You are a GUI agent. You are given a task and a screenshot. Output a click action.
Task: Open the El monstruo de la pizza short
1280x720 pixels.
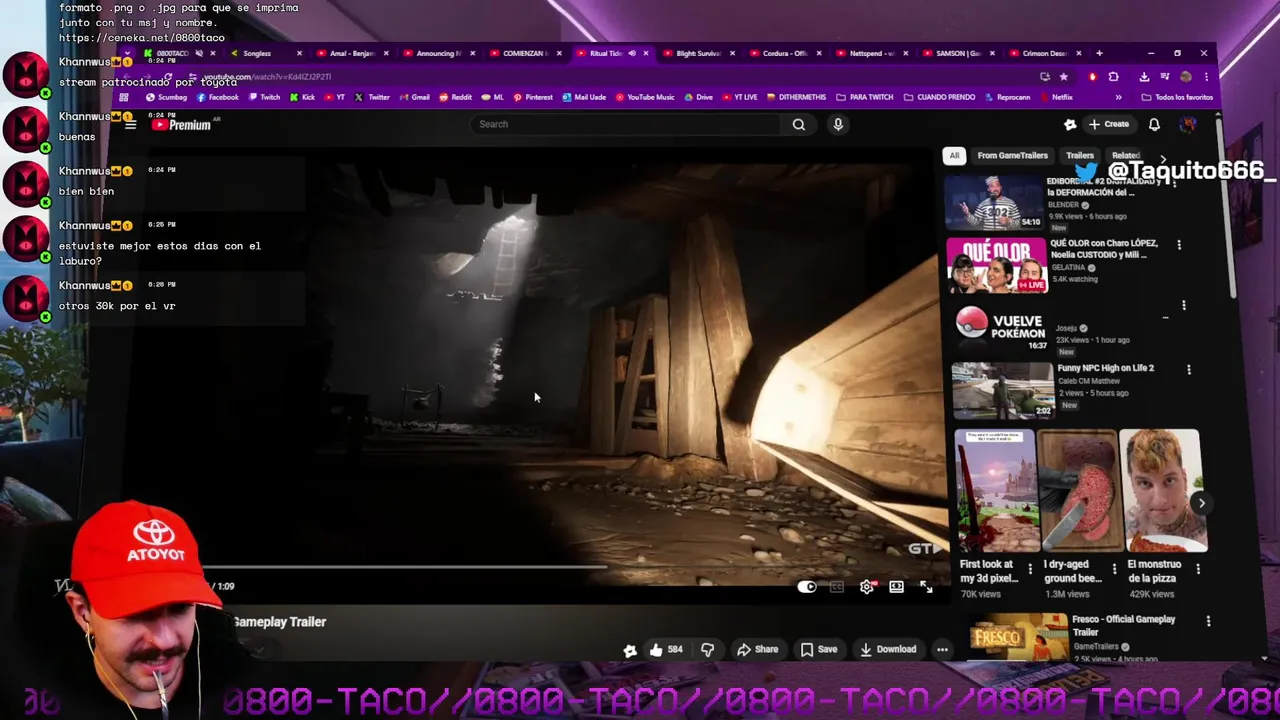(1162, 491)
